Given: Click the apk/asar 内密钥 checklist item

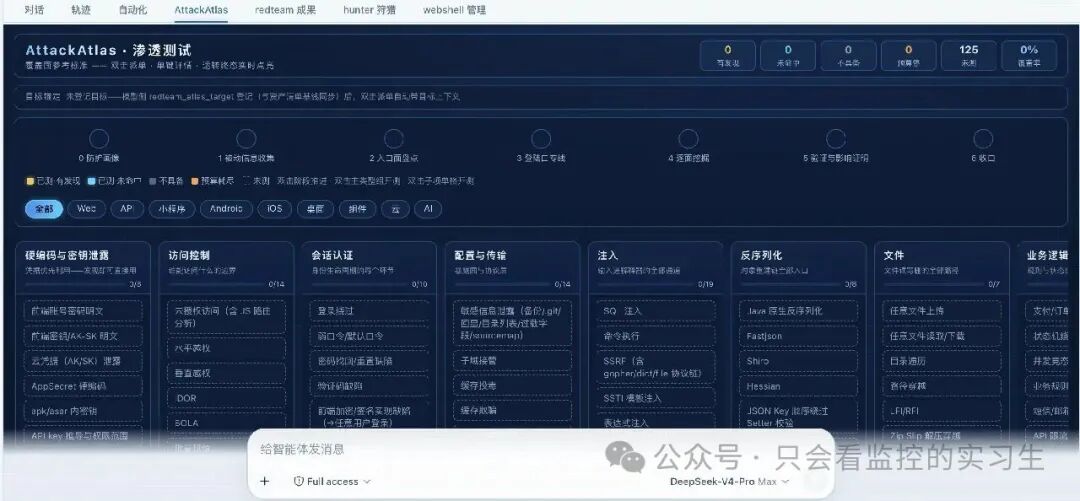Looking at the screenshot, I should point(83,411).
